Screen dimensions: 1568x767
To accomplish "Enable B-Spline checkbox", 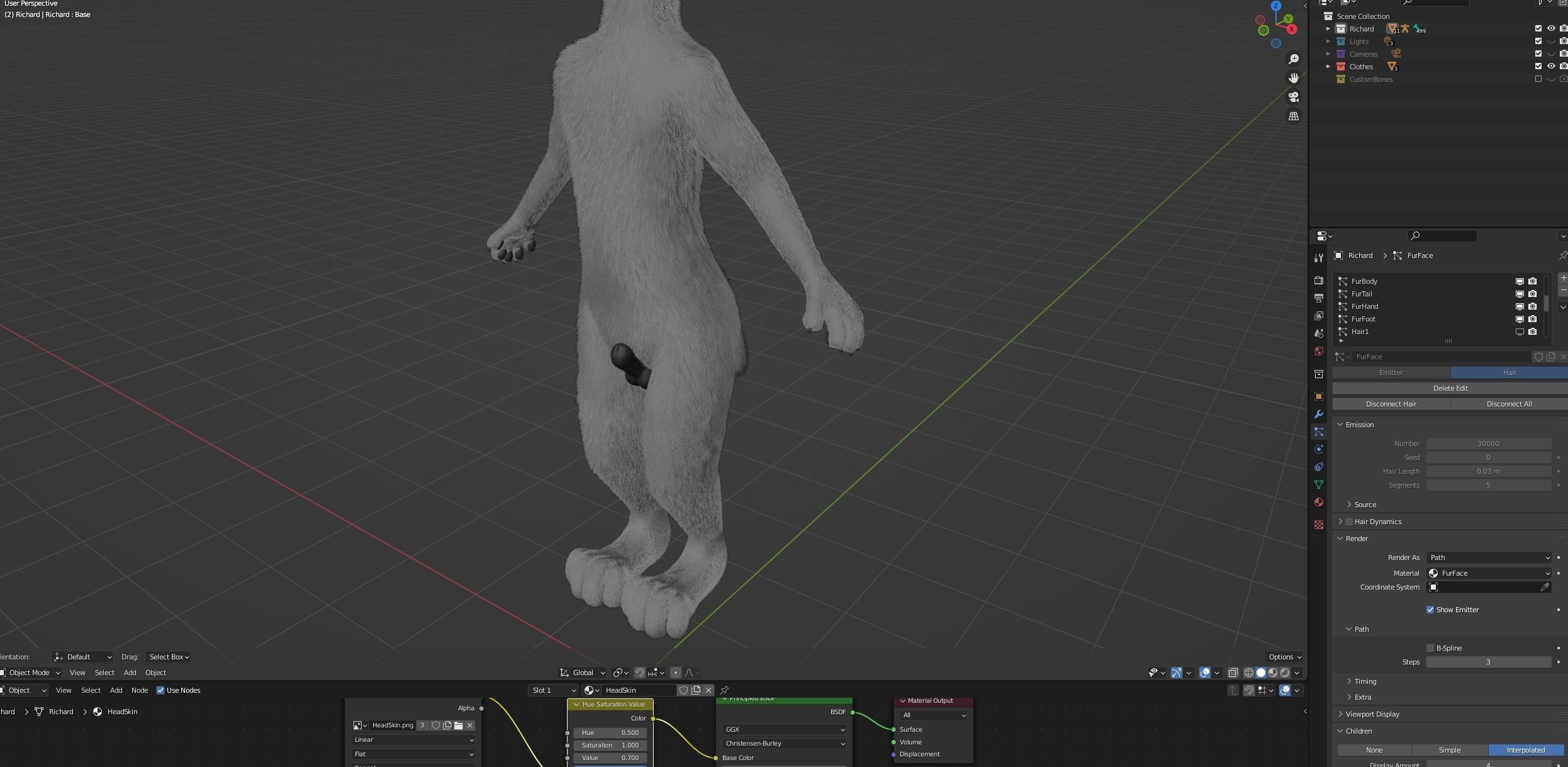I will click(1430, 648).
